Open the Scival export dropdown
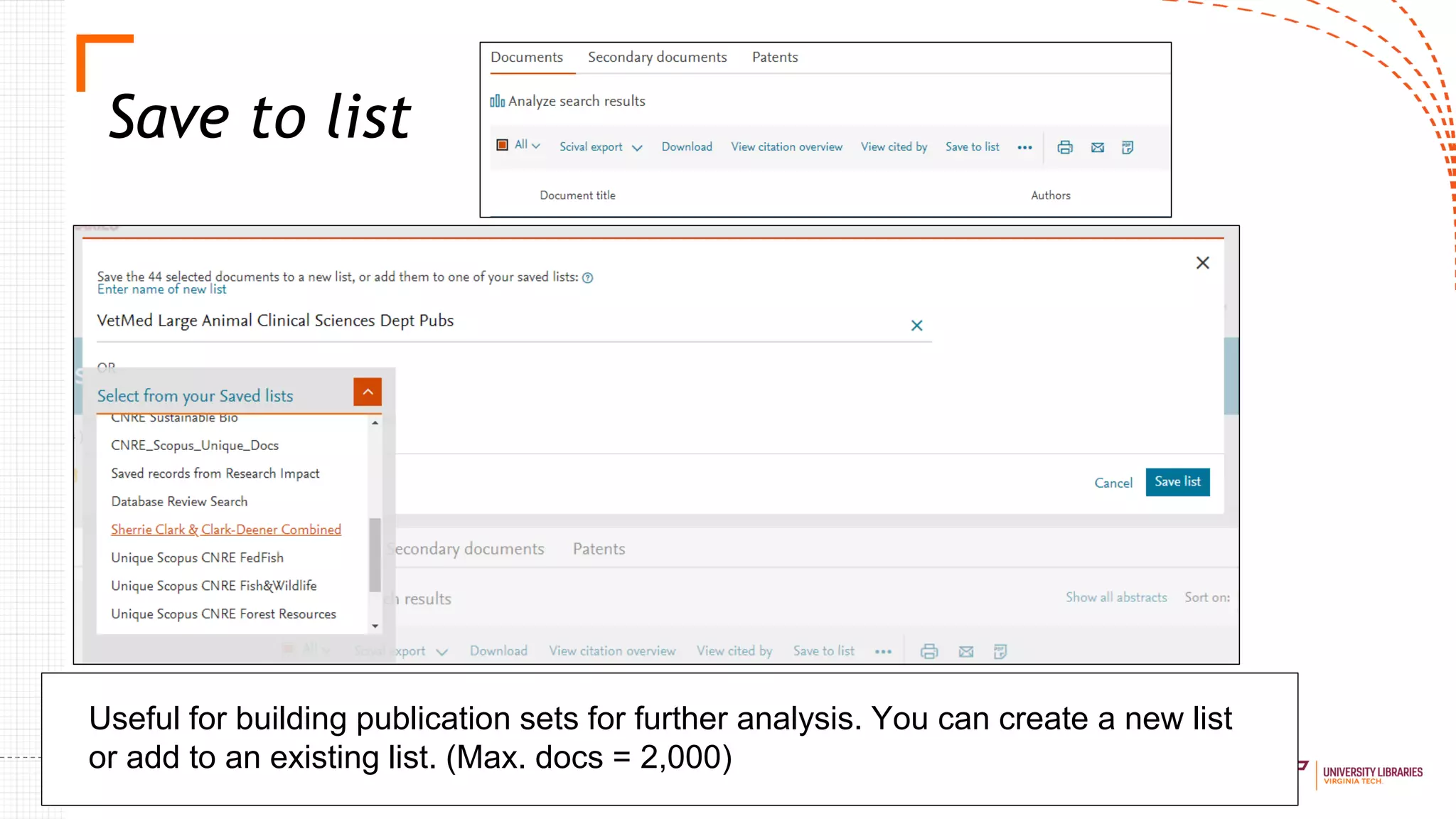The height and width of the screenshot is (819, 1456). (x=601, y=147)
